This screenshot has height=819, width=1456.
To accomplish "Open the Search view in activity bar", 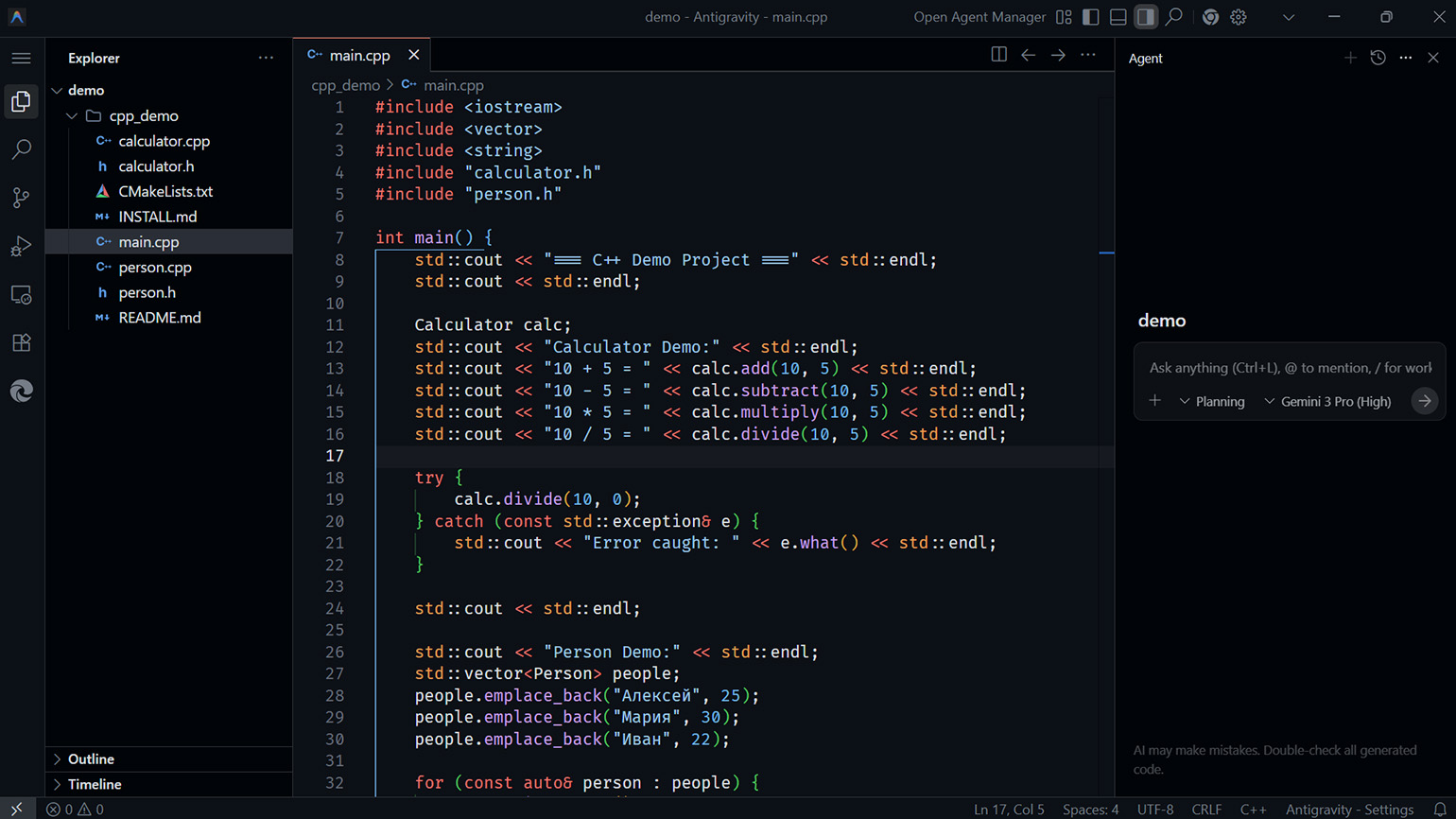I will (21, 149).
